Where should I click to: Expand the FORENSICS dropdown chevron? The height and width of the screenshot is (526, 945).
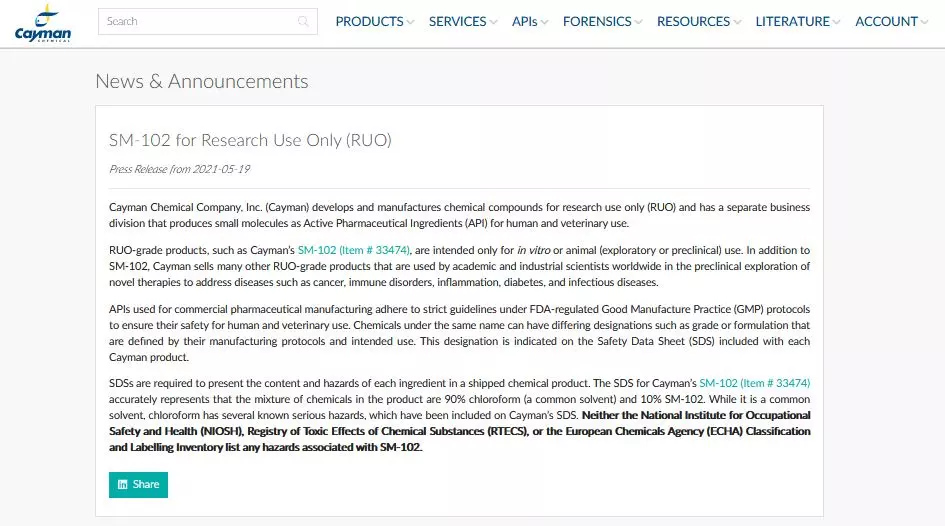(639, 22)
